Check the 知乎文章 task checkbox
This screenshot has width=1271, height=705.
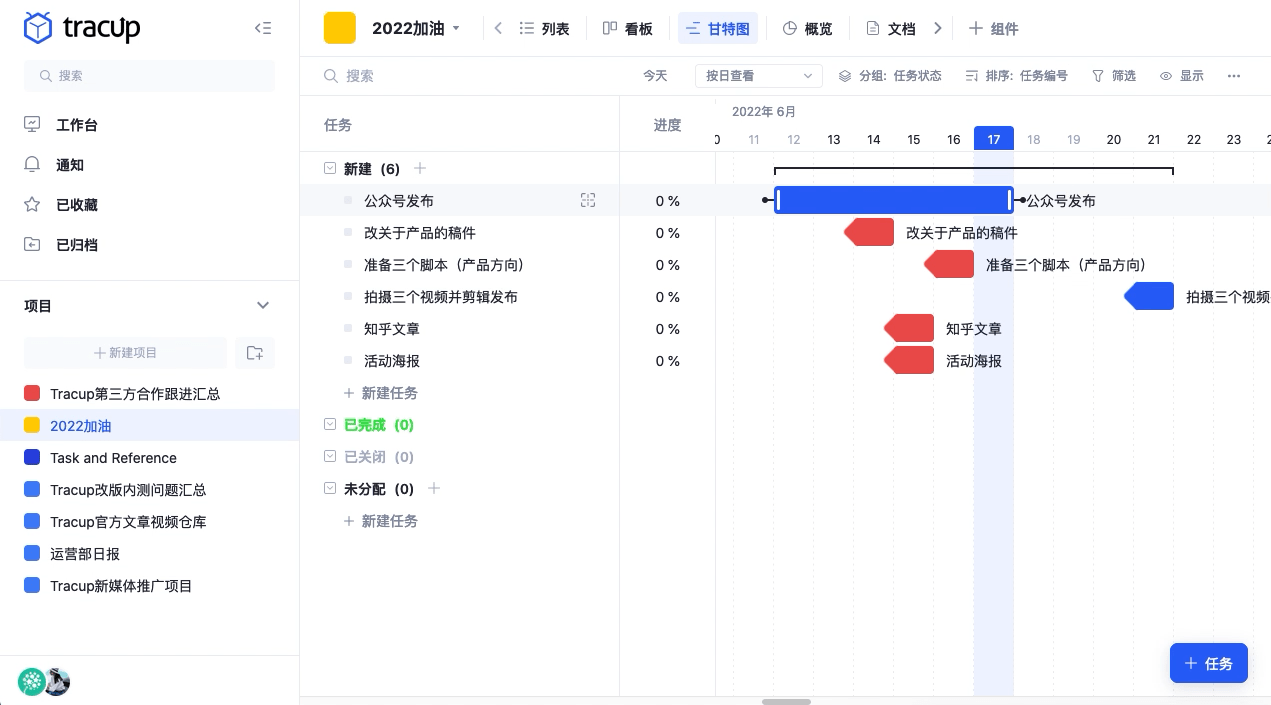tap(348, 328)
